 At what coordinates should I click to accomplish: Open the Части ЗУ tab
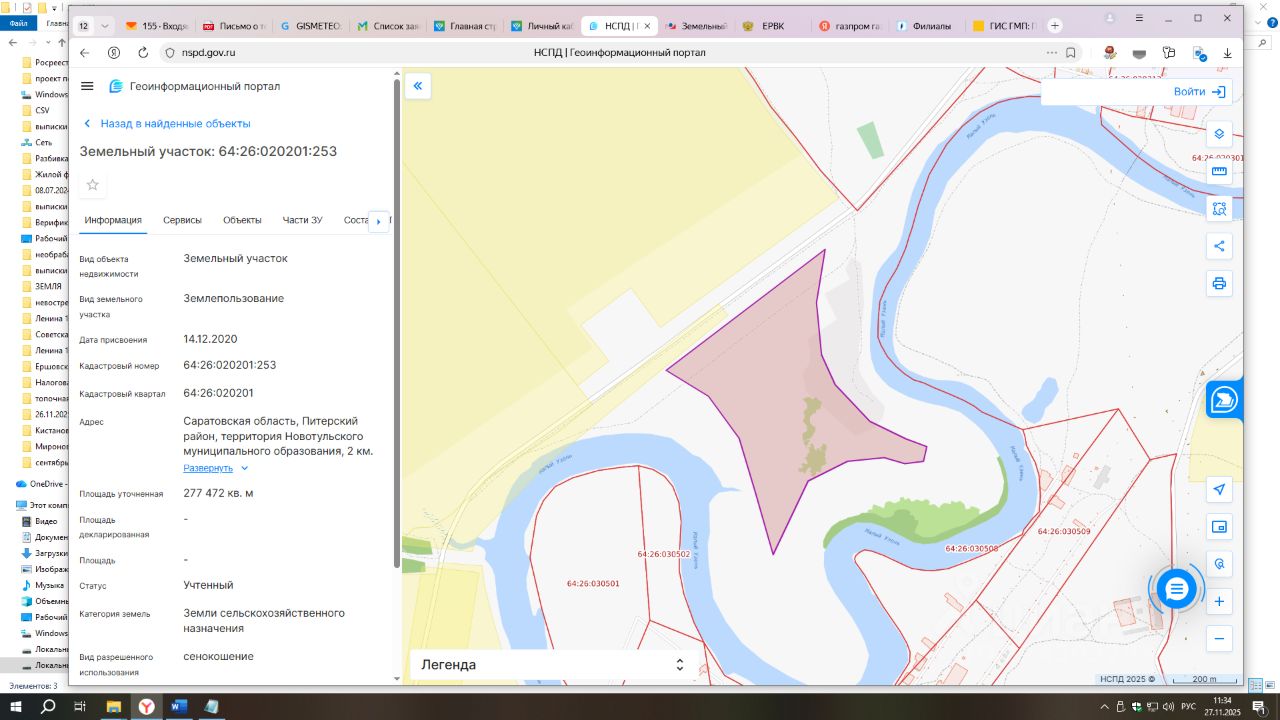pyautogui.click(x=302, y=220)
